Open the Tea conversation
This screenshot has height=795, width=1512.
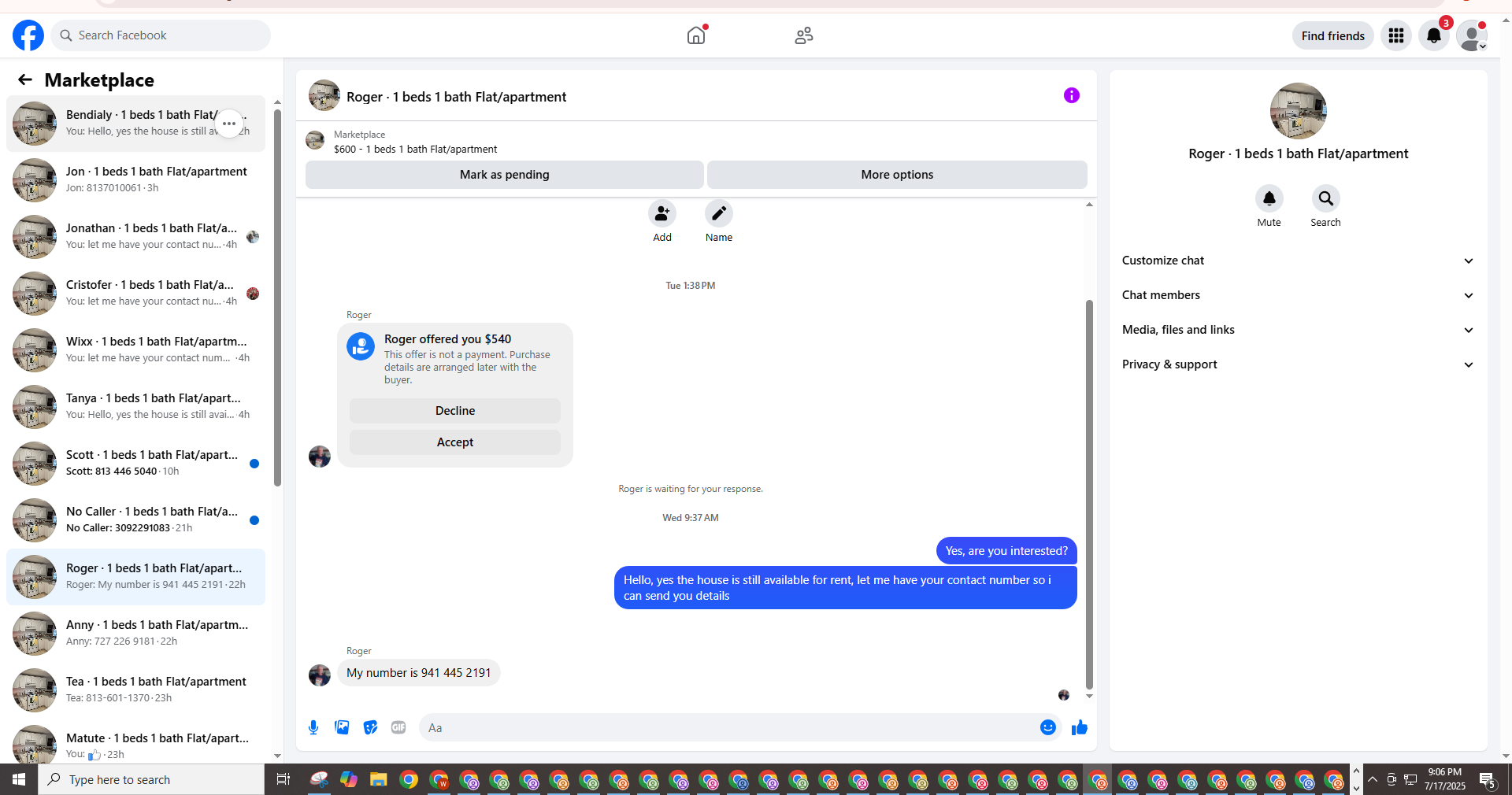(x=136, y=690)
